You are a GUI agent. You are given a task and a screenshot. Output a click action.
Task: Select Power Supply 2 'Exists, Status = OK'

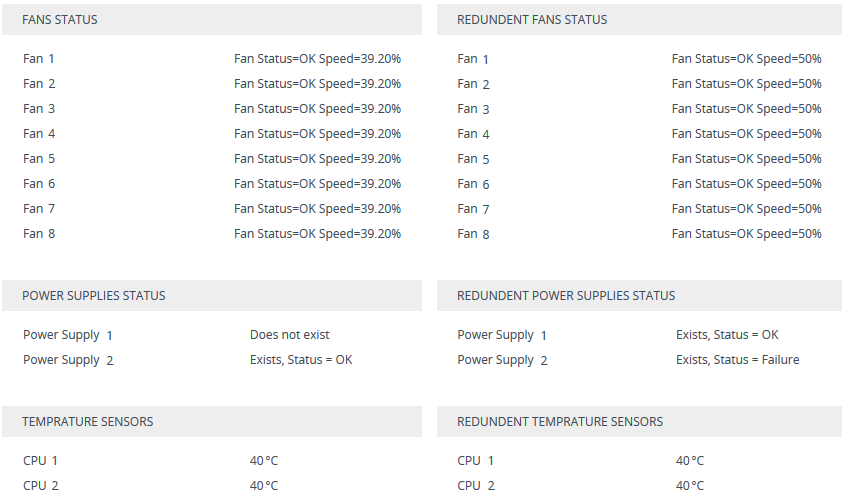click(301, 360)
